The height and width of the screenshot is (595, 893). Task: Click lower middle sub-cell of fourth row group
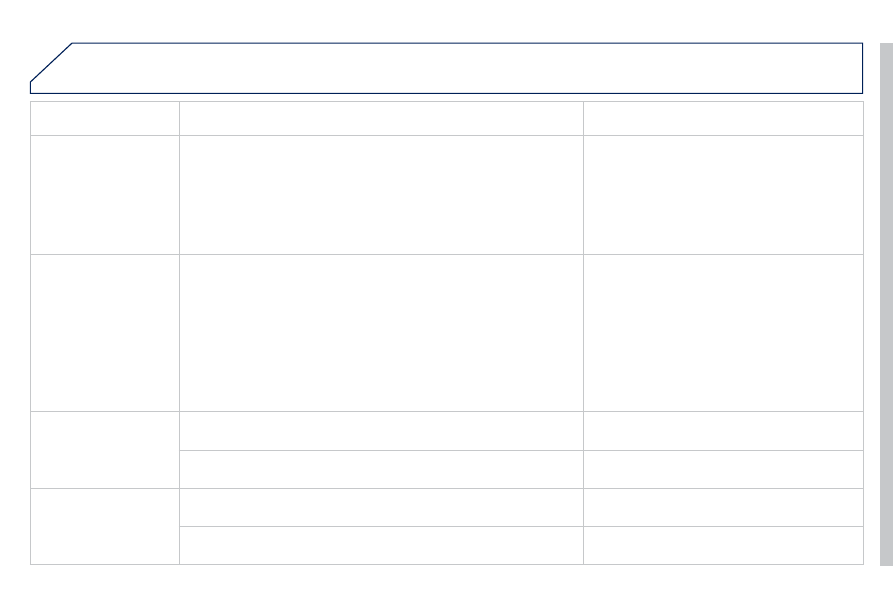tap(381, 469)
